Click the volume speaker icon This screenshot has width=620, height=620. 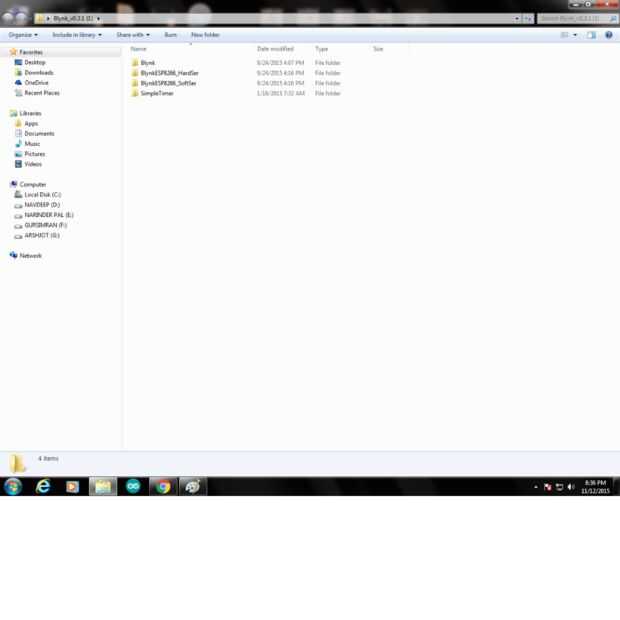(x=571, y=487)
